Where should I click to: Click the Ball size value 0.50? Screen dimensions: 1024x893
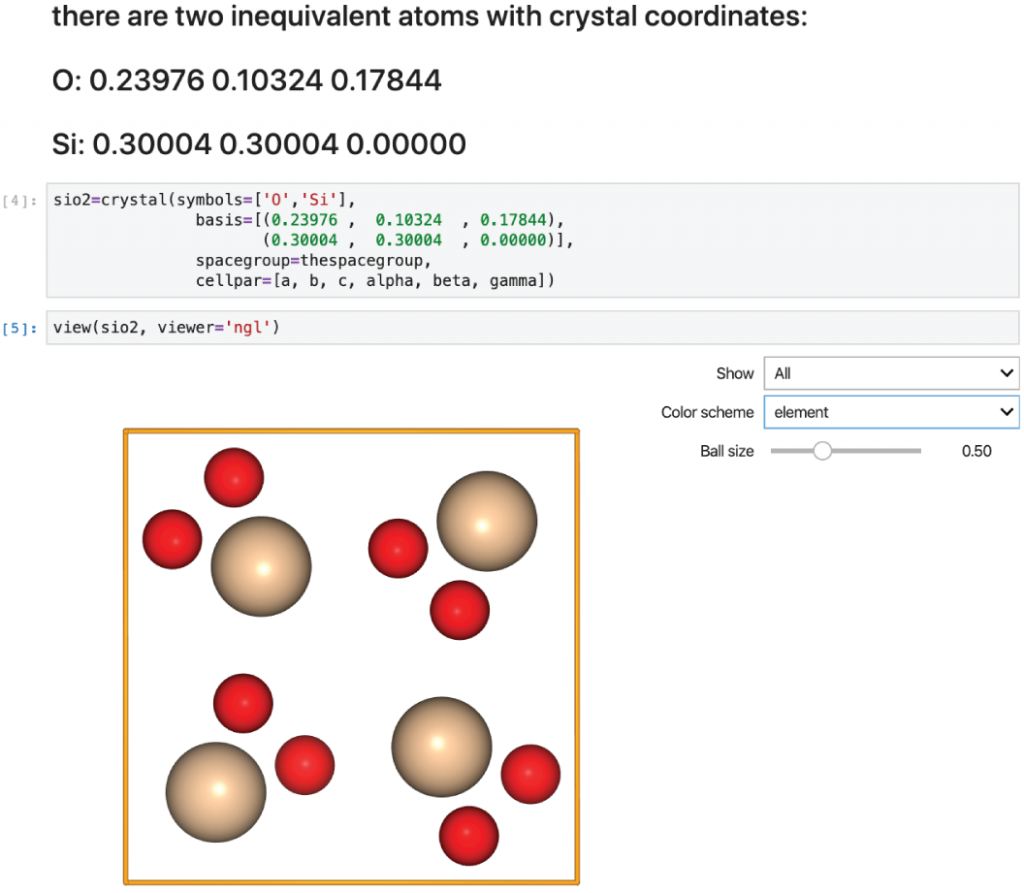[976, 451]
